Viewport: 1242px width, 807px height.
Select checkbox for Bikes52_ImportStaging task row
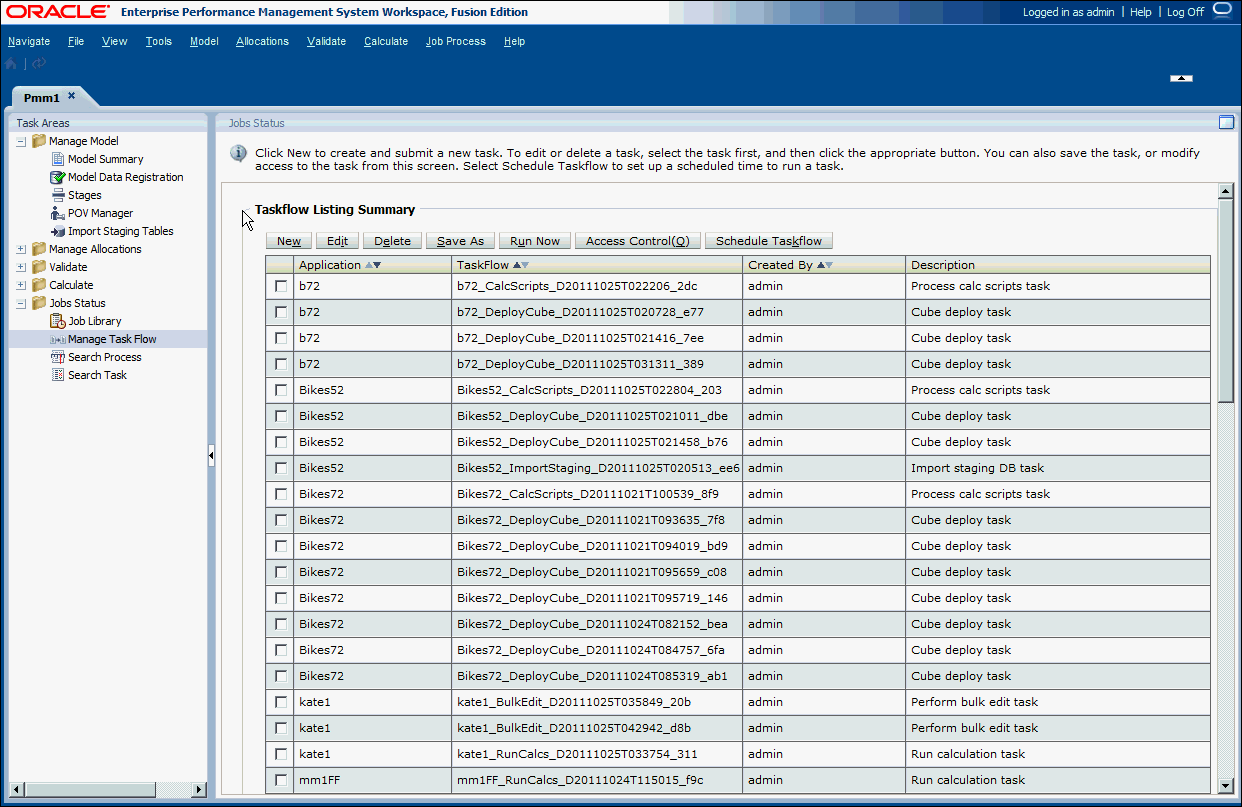click(281, 468)
